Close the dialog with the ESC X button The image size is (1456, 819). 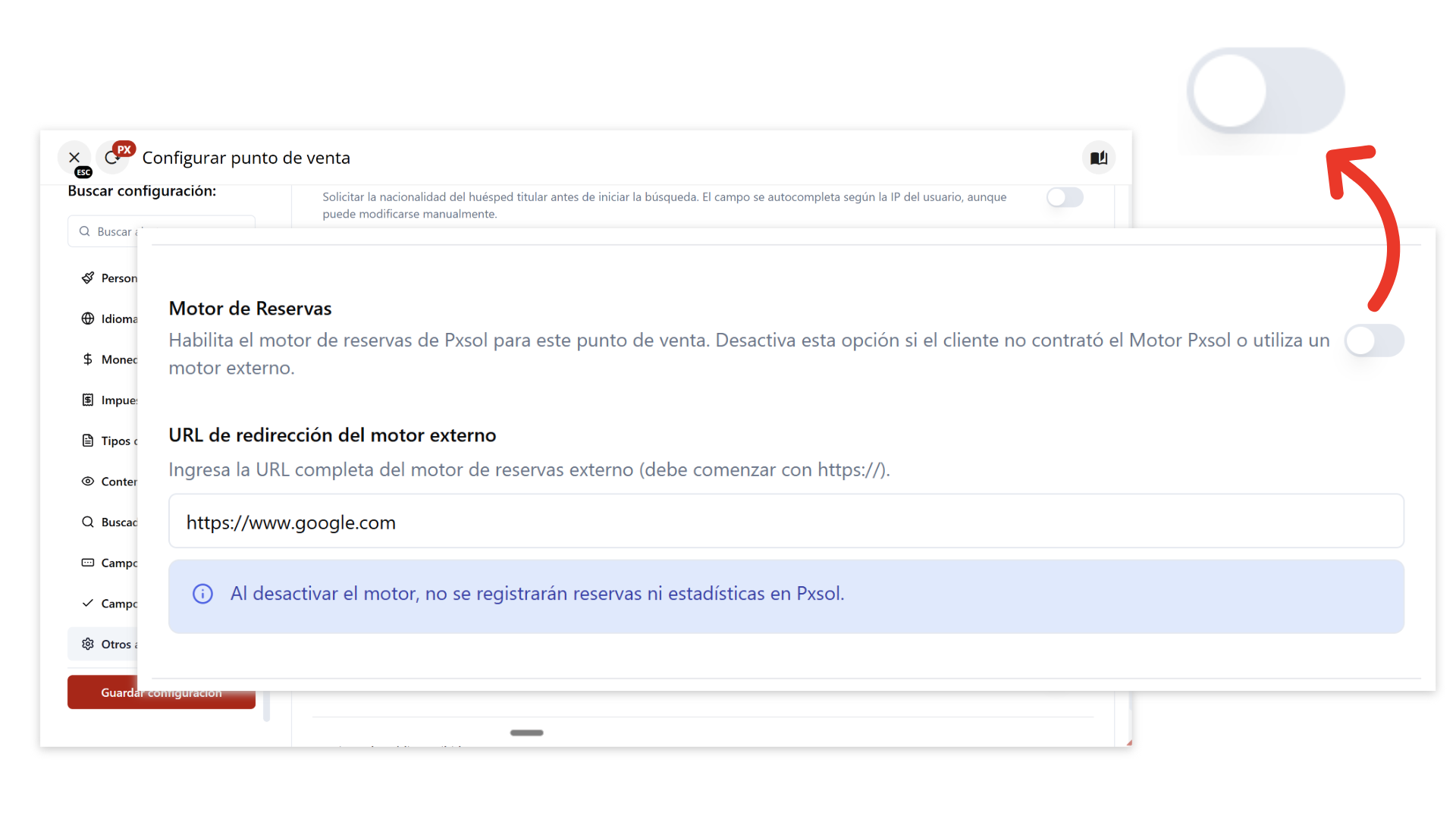[x=74, y=158]
